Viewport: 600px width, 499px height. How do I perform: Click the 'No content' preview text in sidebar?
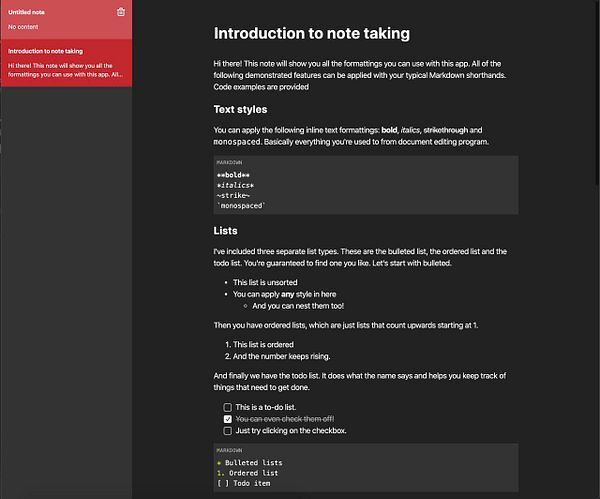click(x=23, y=26)
